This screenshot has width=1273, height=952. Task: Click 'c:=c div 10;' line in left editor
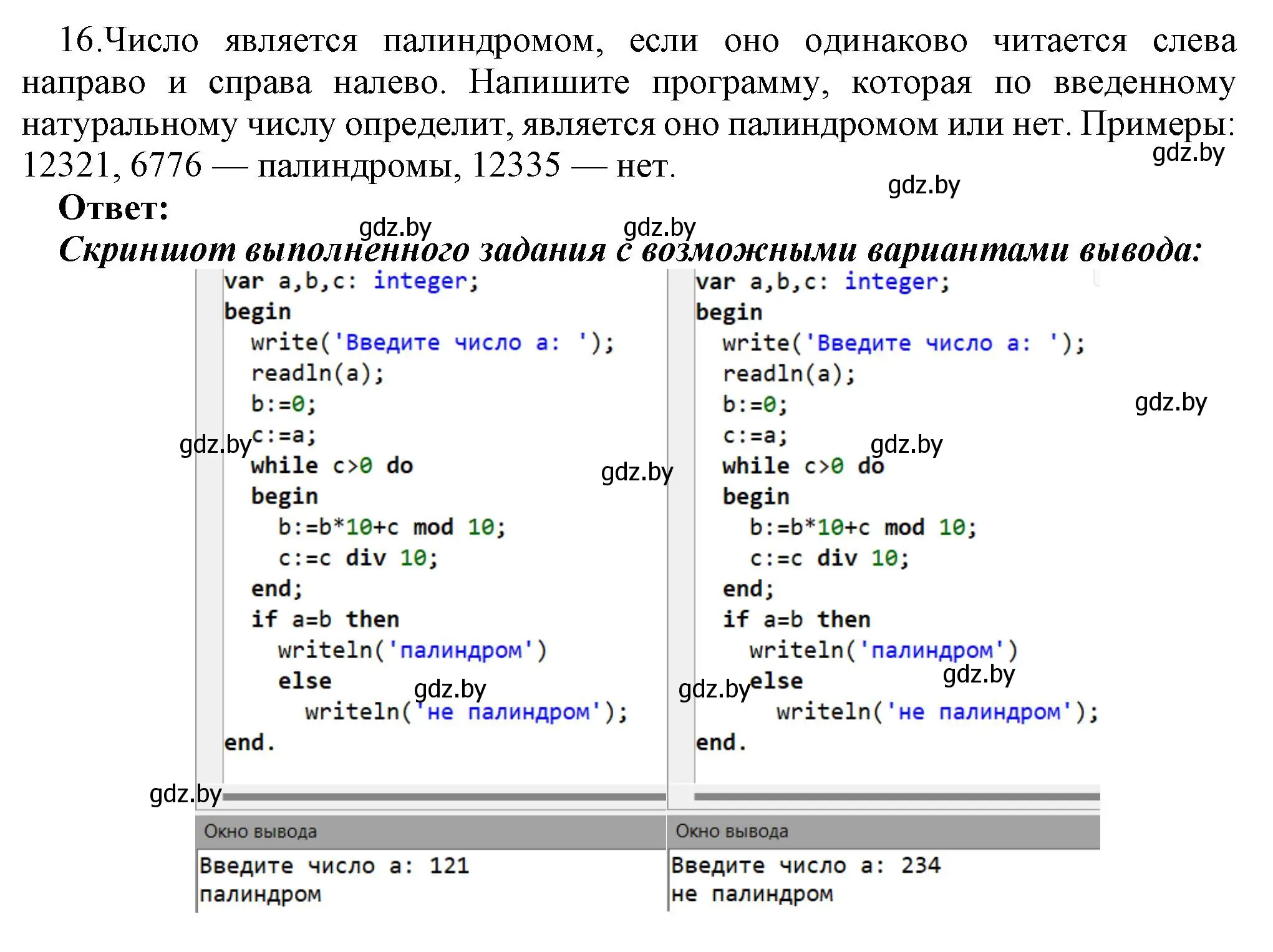coord(358,558)
